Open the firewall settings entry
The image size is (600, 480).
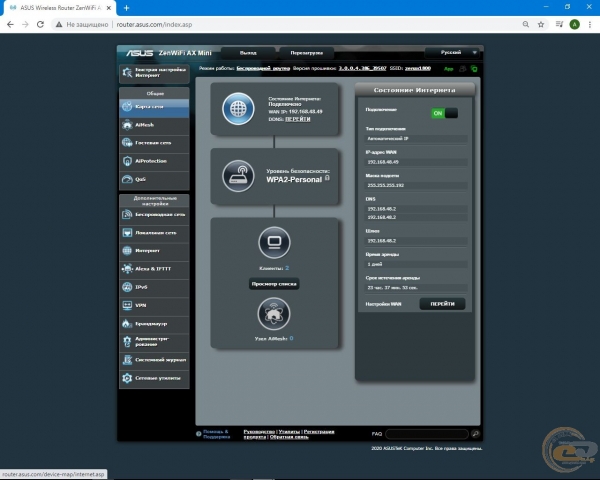154,324
